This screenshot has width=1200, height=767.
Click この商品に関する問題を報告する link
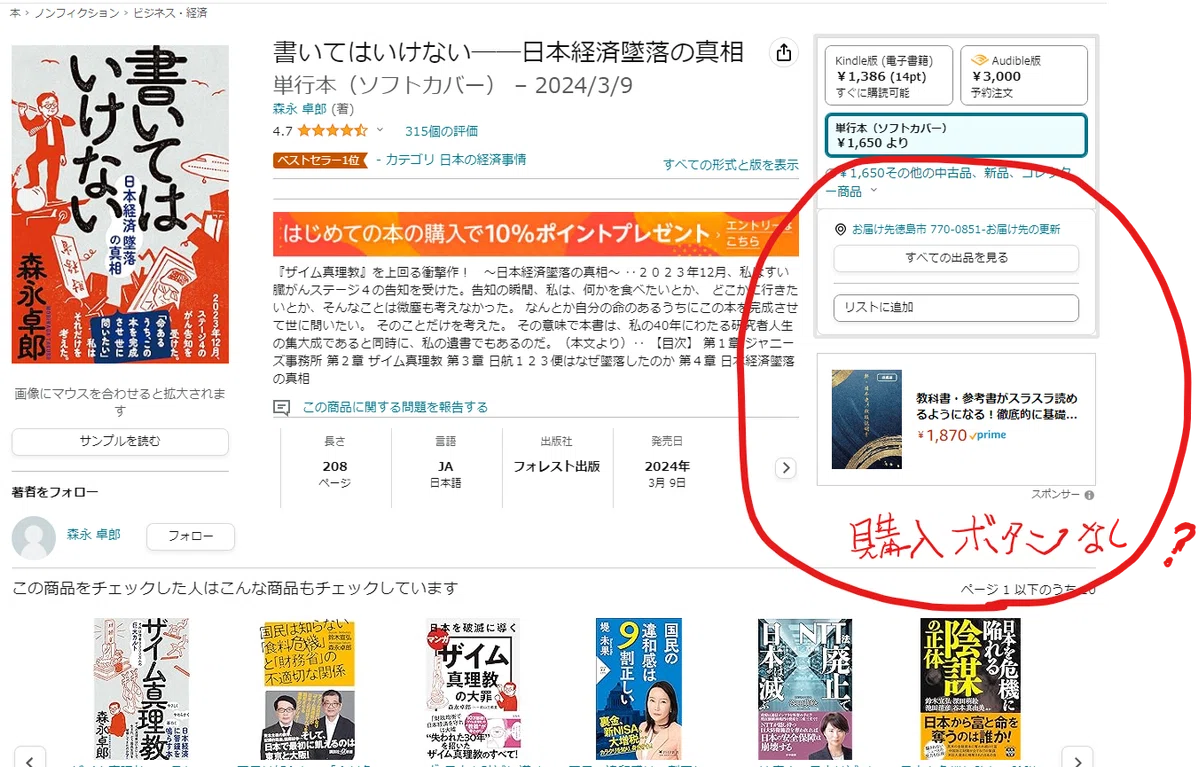(x=395, y=407)
